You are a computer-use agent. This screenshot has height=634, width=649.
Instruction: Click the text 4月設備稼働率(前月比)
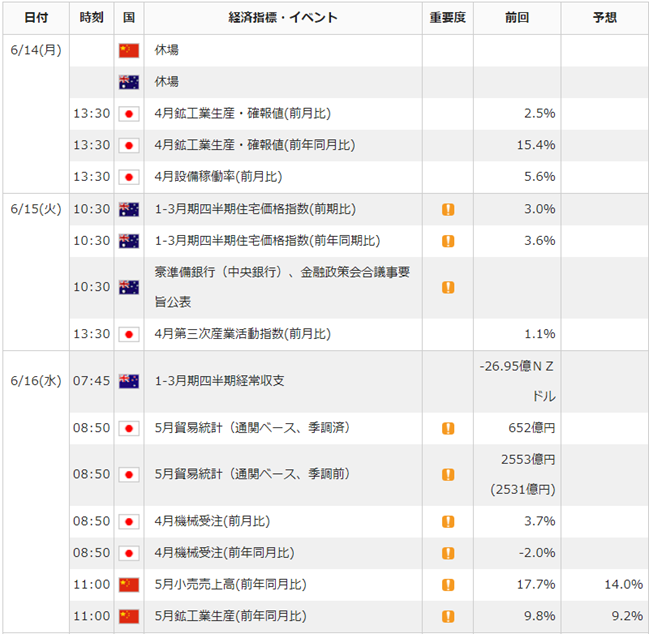(219, 177)
